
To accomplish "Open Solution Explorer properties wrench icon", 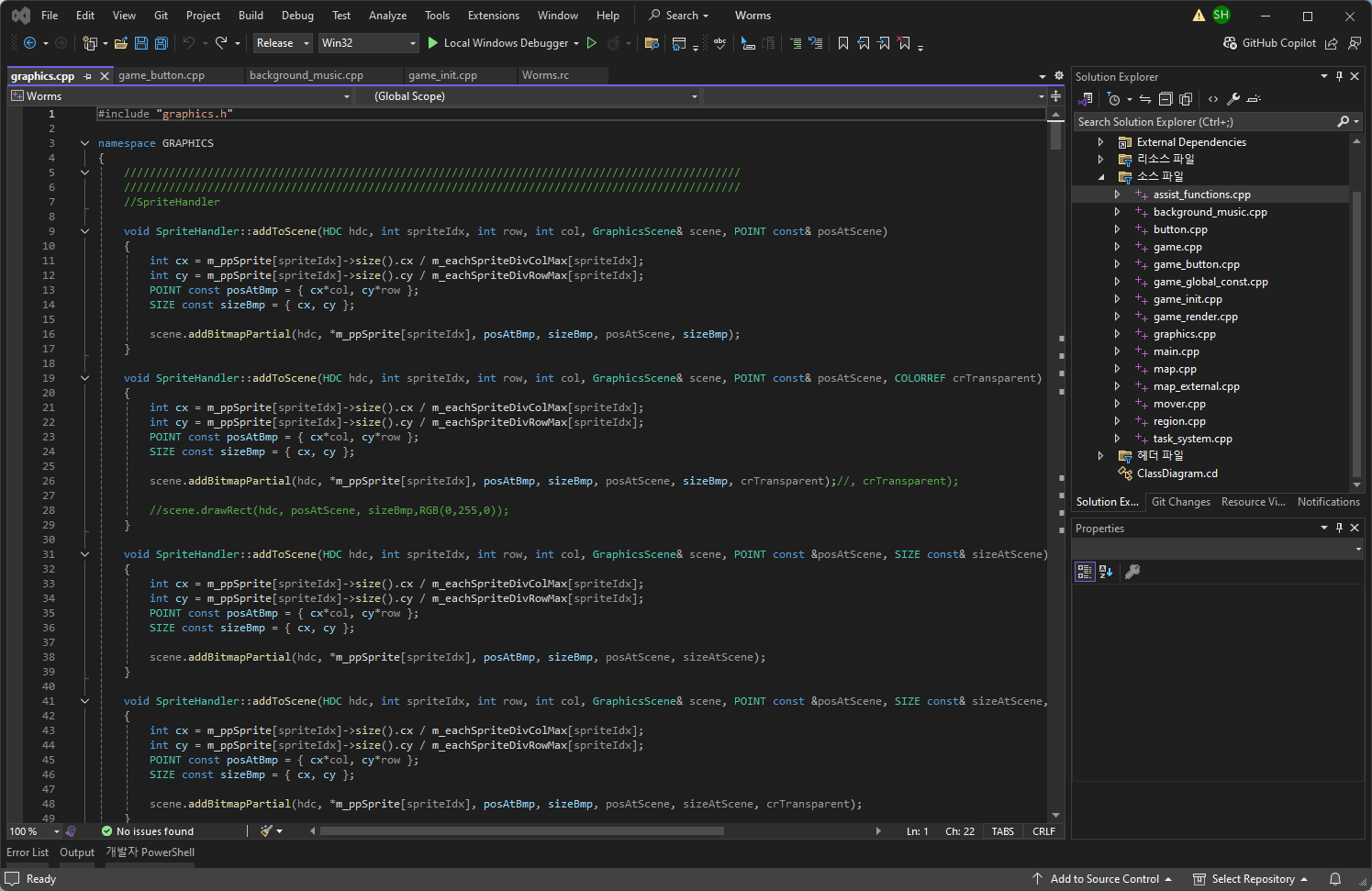I will point(1233,99).
